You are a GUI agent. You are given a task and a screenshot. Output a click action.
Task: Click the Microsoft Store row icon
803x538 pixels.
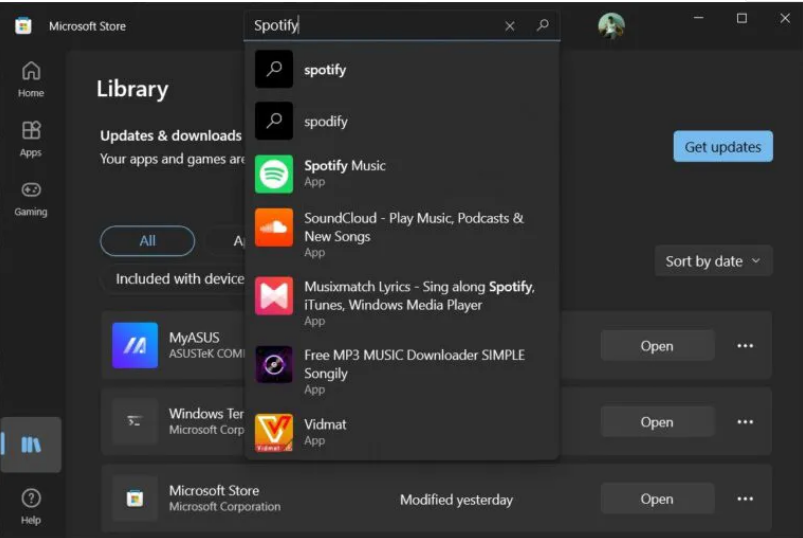135,498
